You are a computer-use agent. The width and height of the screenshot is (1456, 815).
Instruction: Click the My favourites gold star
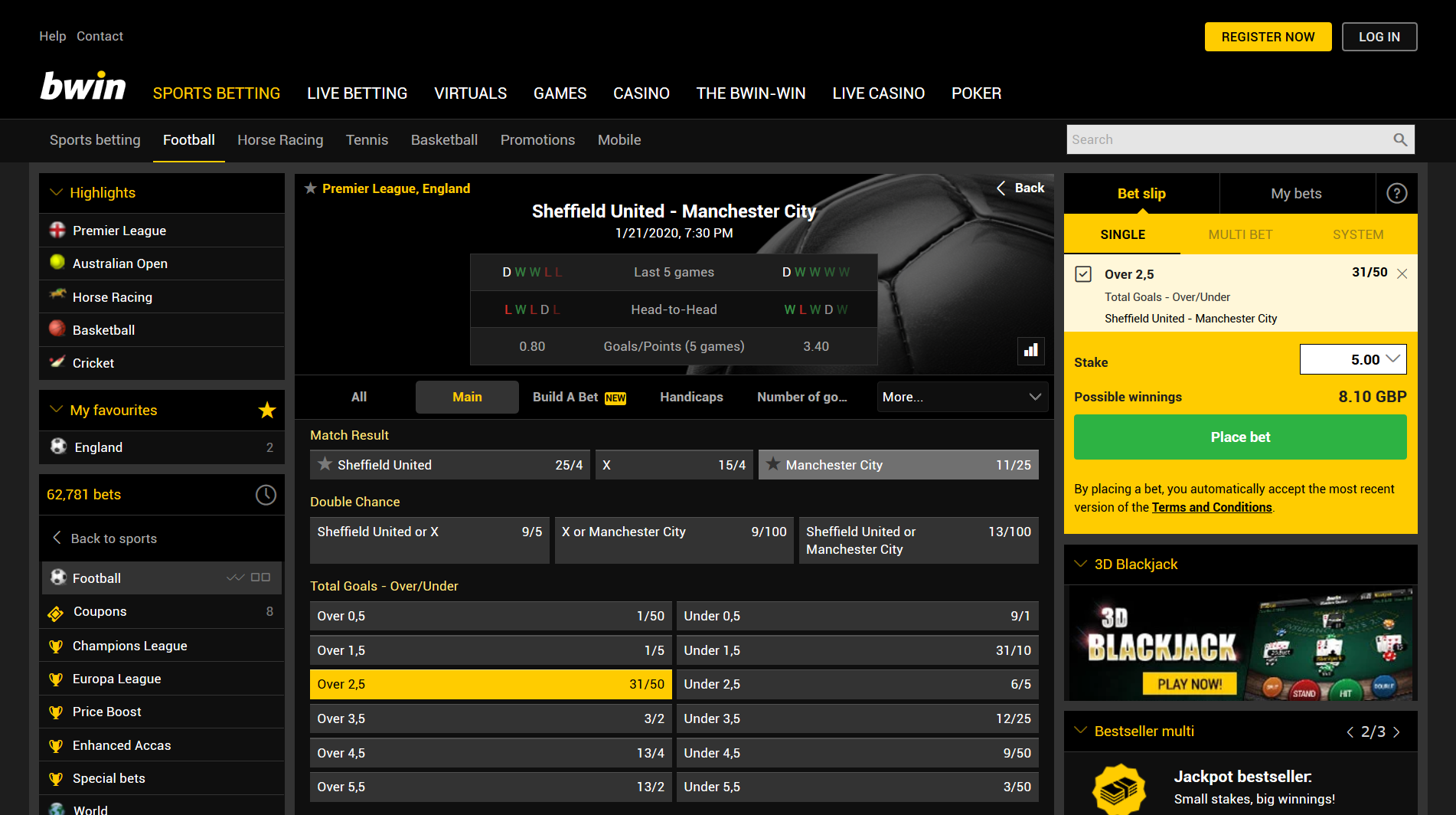pyautogui.click(x=266, y=410)
